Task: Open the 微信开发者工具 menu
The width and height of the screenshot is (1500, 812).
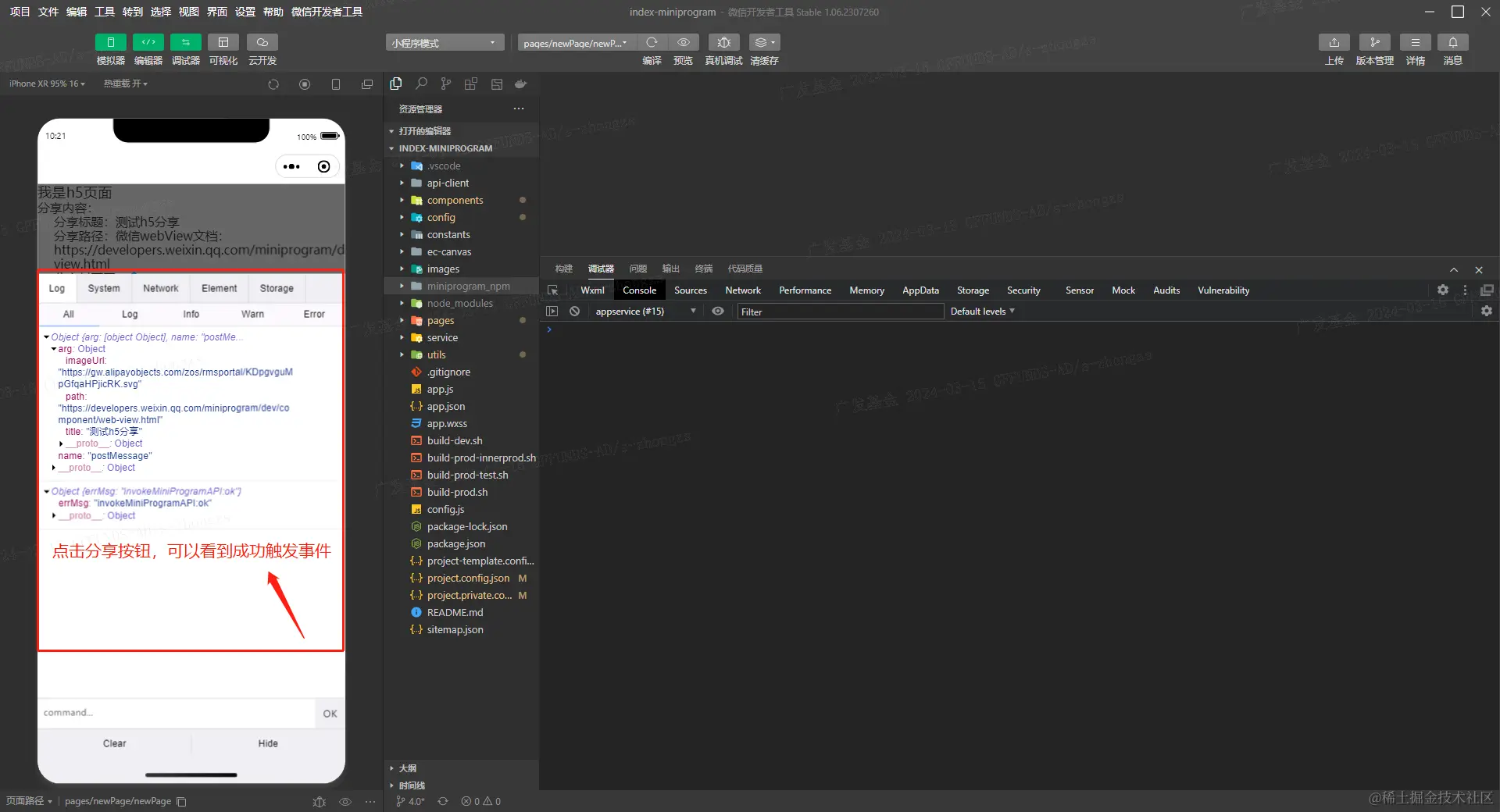Action: coord(327,12)
